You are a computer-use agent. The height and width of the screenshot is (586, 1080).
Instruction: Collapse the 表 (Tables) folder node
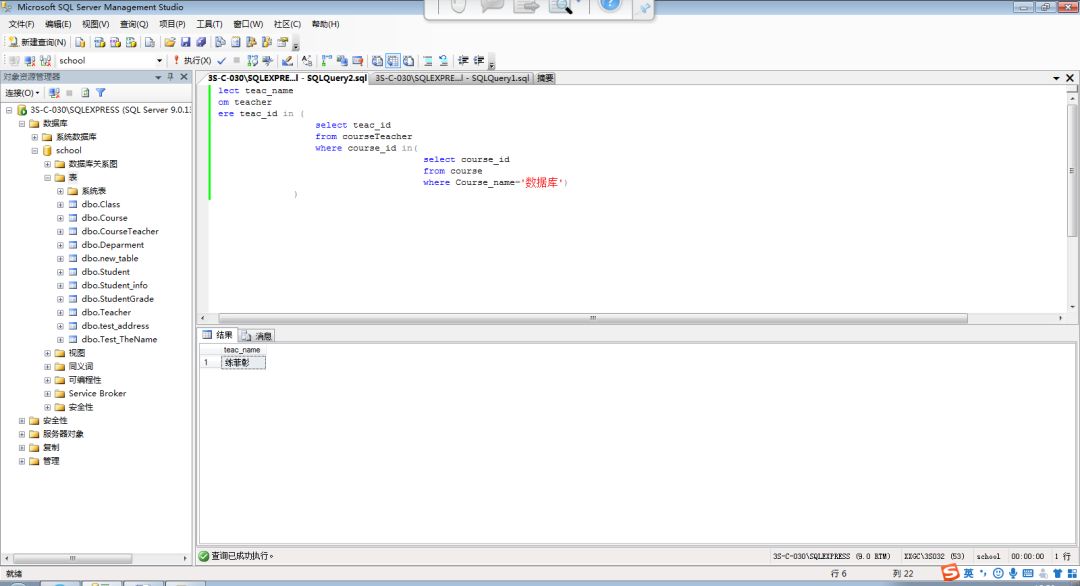[x=47, y=177]
